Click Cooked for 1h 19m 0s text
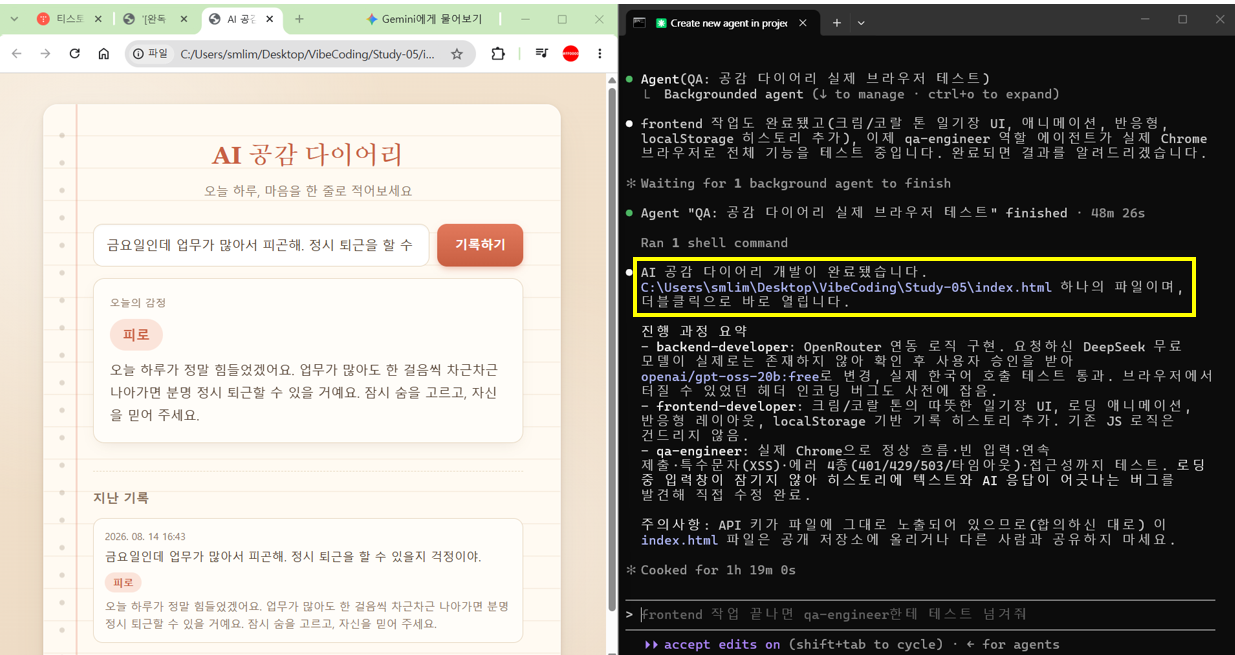The width and height of the screenshot is (1235, 655). pyautogui.click(x=718, y=569)
